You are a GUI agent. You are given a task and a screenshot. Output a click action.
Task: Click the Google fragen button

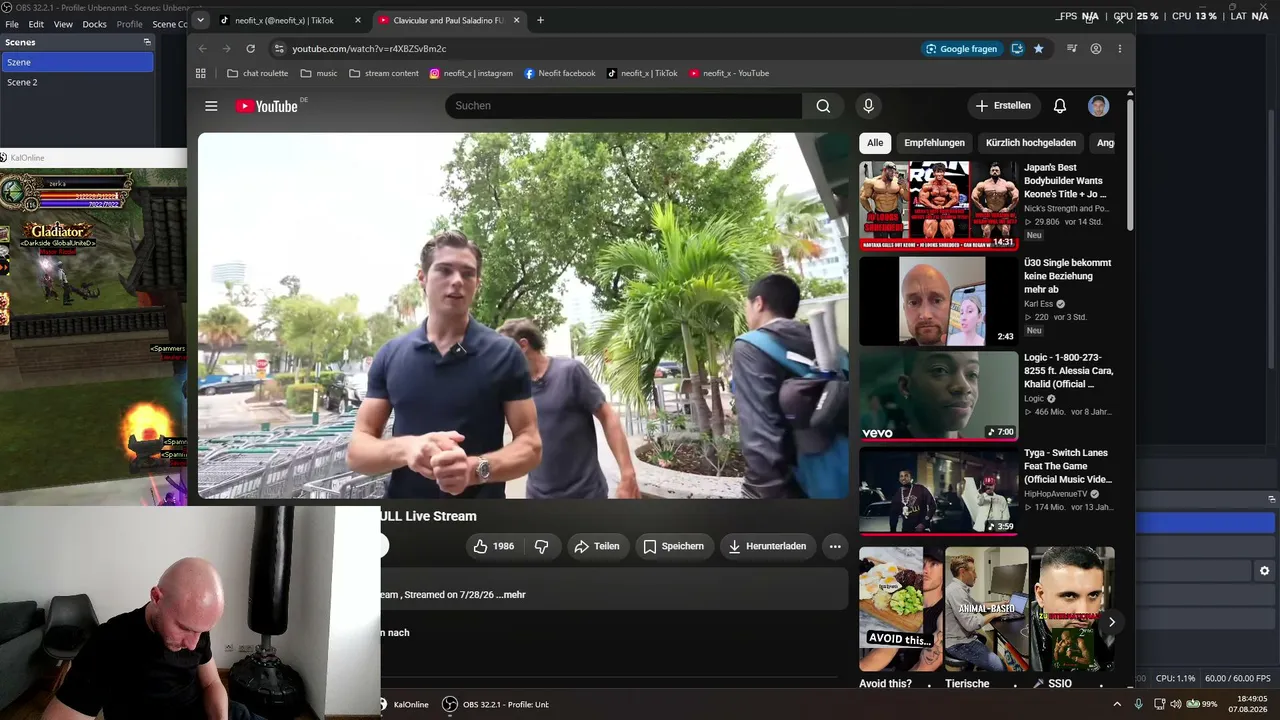click(963, 48)
